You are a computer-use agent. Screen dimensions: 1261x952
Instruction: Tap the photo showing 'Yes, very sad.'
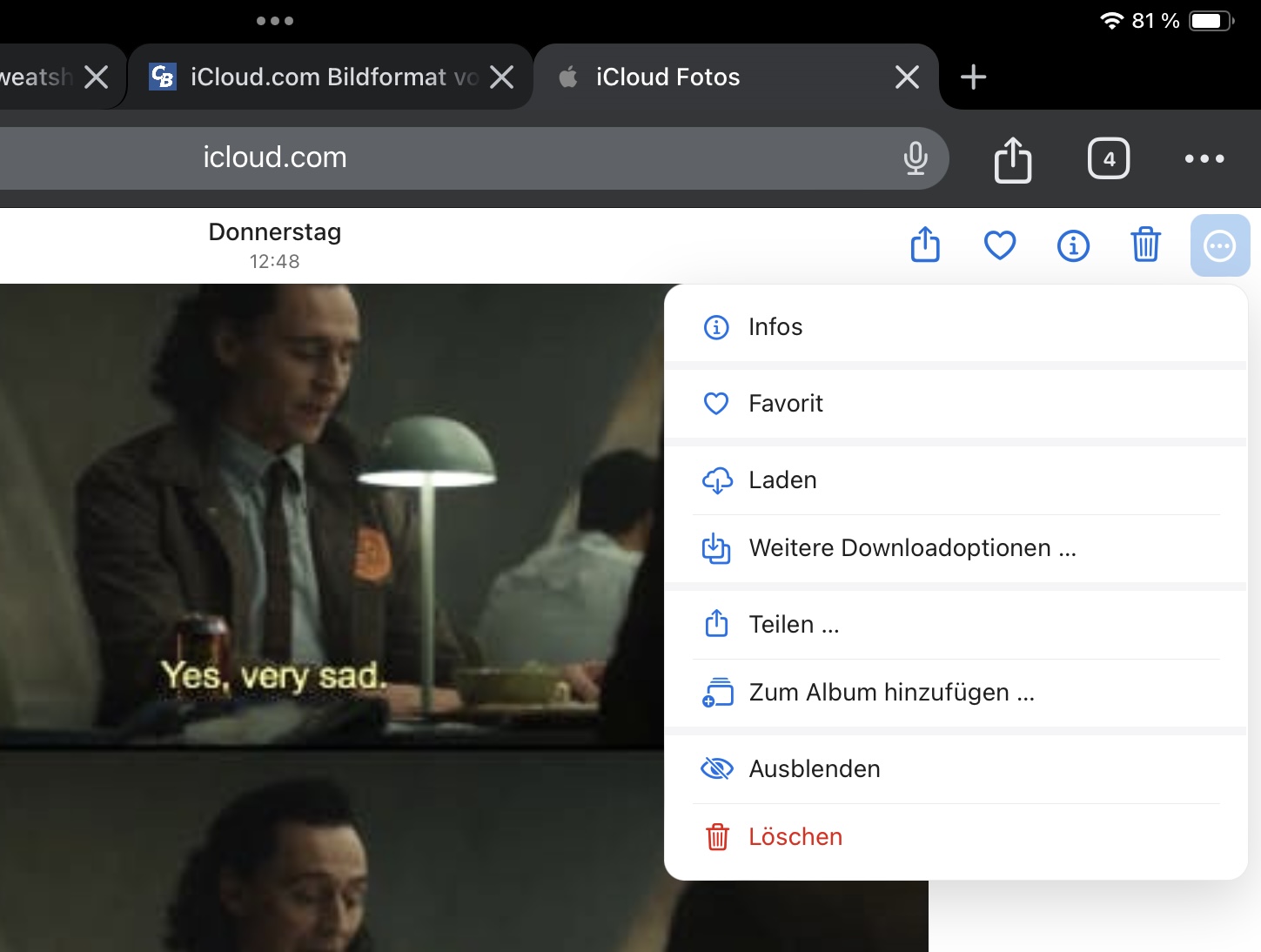pos(332,517)
